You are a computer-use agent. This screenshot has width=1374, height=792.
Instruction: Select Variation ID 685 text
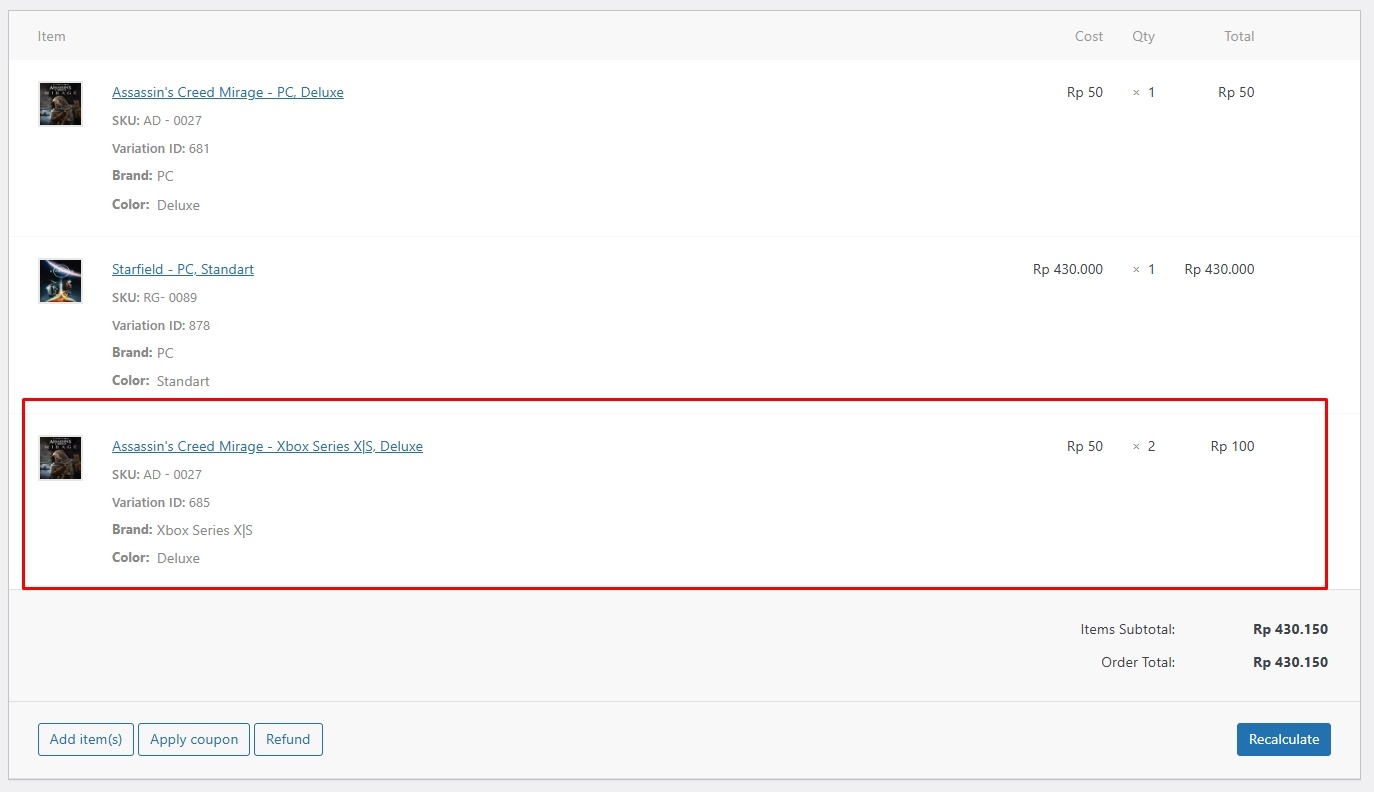161,502
